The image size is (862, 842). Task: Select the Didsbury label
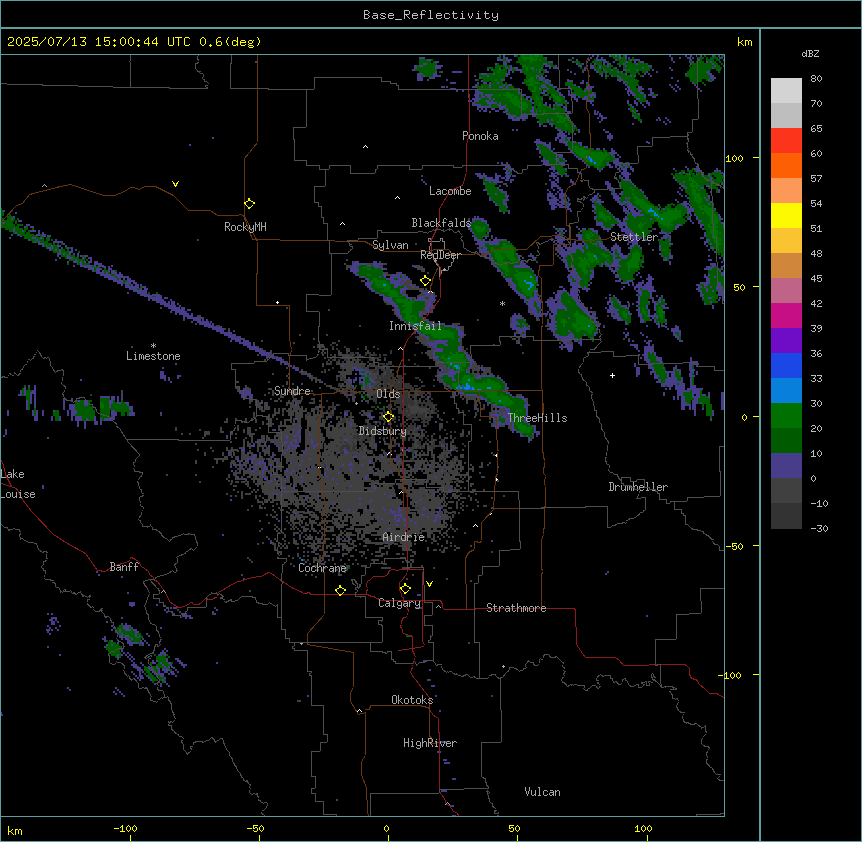383,431
